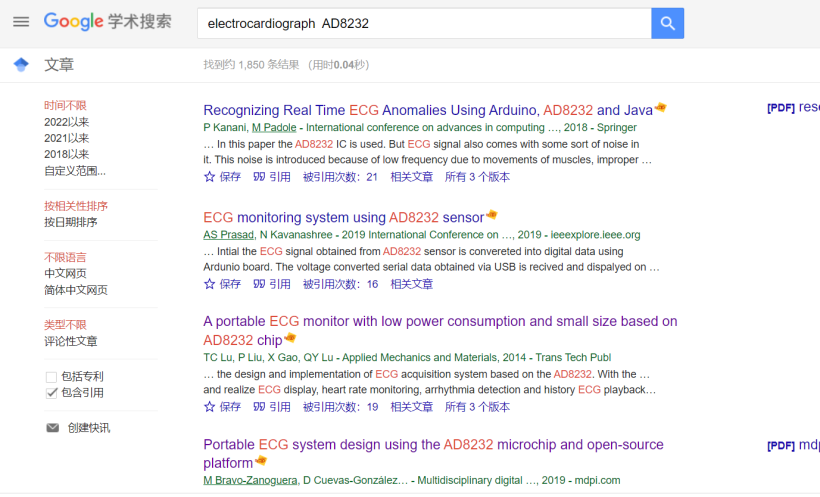Click the 文章 heading

[x=59, y=65]
